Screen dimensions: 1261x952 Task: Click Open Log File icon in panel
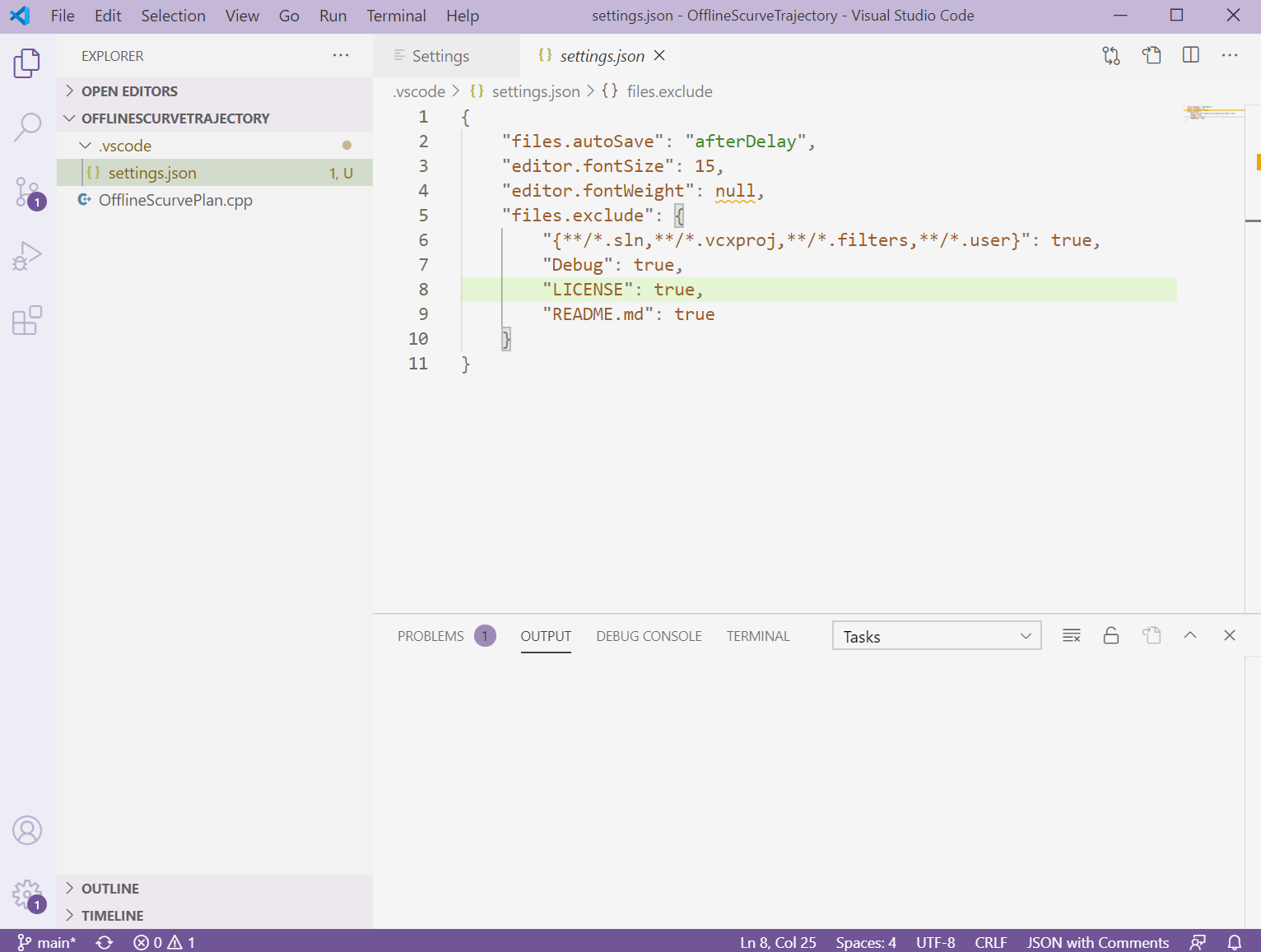coord(1151,635)
